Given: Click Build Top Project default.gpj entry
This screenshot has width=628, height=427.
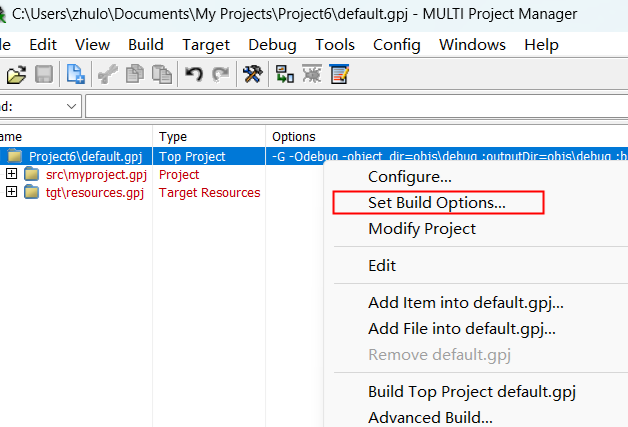Looking at the screenshot, I should point(472,391).
